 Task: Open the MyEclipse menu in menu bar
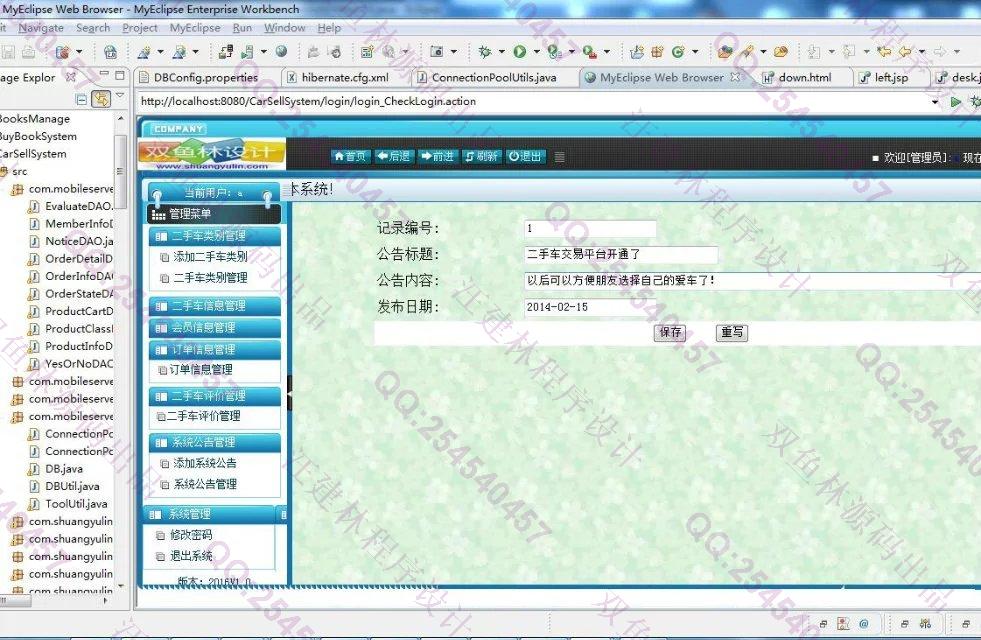click(195, 28)
